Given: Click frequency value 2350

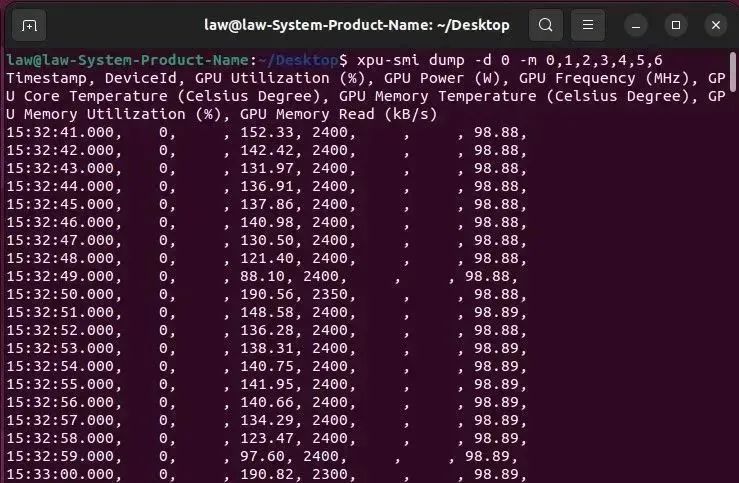Looking at the screenshot, I should click(x=330, y=294).
